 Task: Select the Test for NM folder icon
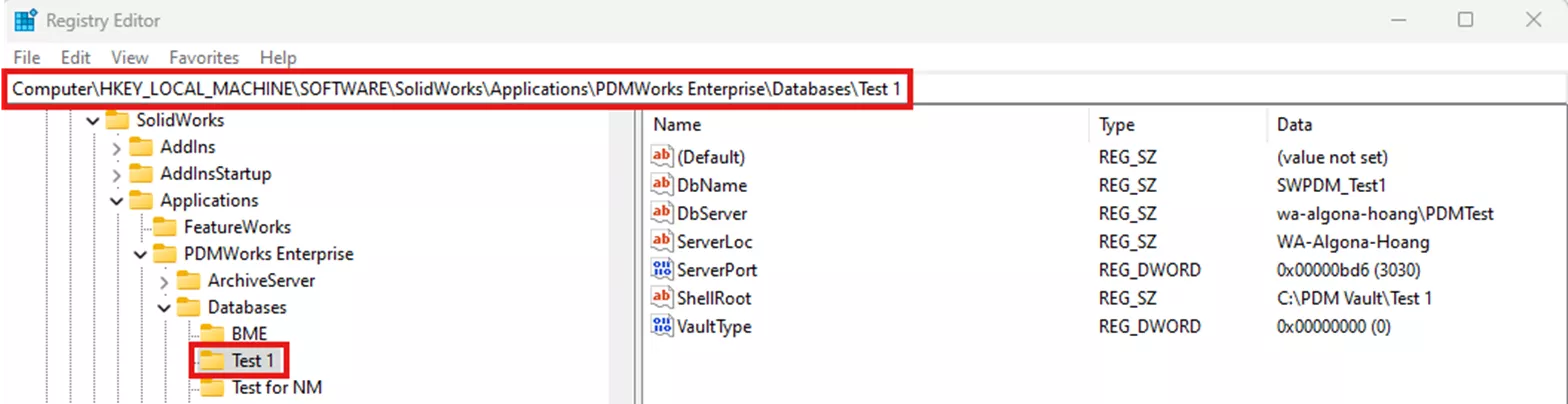click(213, 386)
